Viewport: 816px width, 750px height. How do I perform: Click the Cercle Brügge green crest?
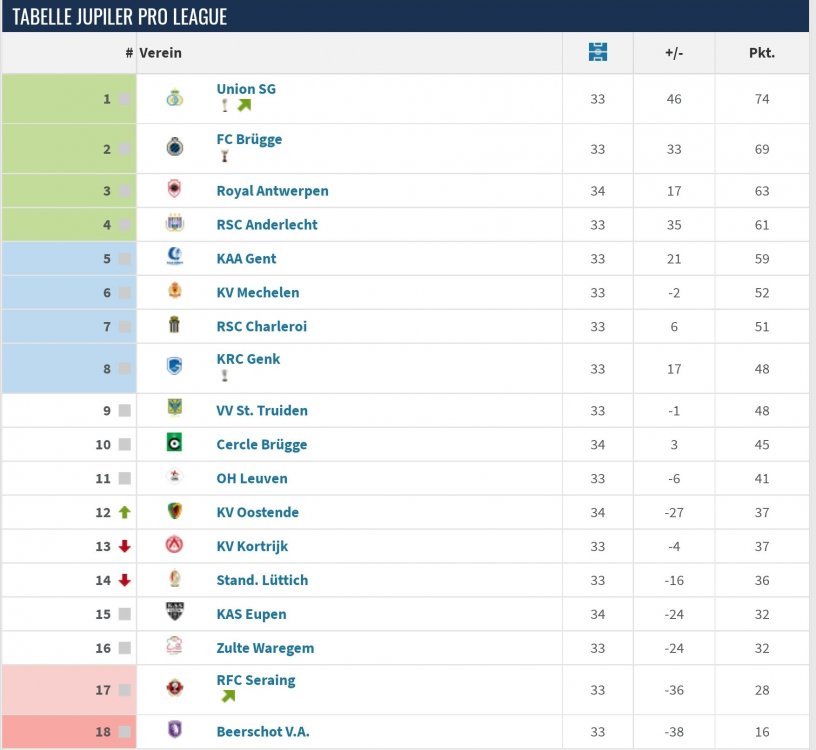(x=174, y=442)
